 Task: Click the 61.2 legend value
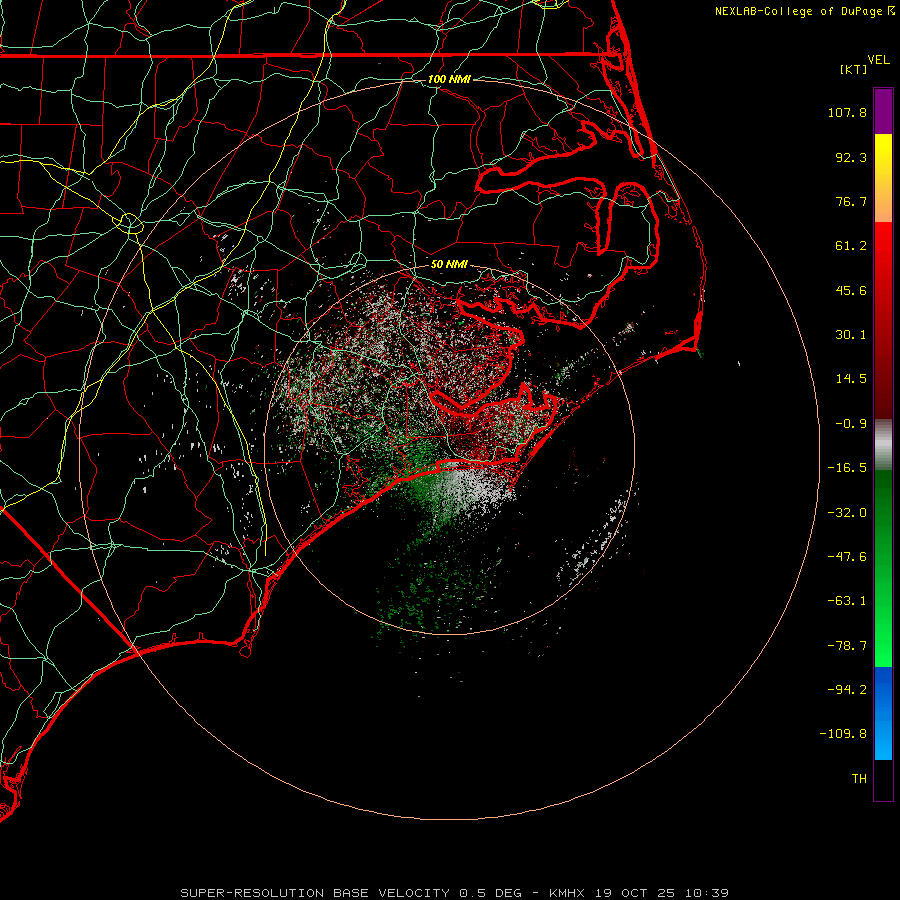pyautogui.click(x=851, y=246)
